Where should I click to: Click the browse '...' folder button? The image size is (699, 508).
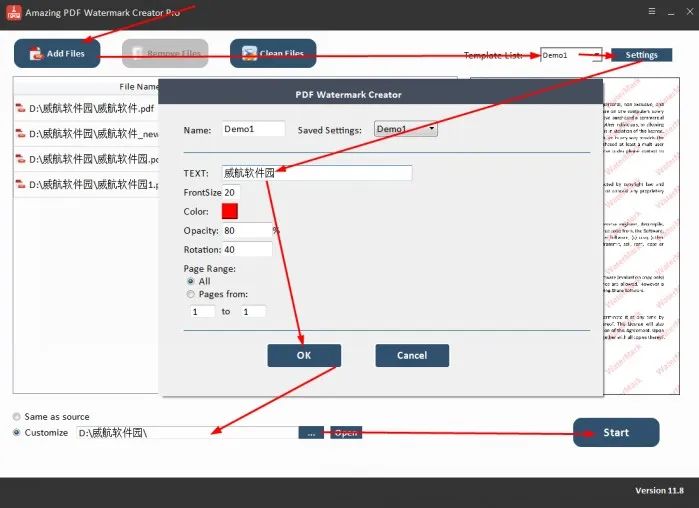pyautogui.click(x=311, y=433)
